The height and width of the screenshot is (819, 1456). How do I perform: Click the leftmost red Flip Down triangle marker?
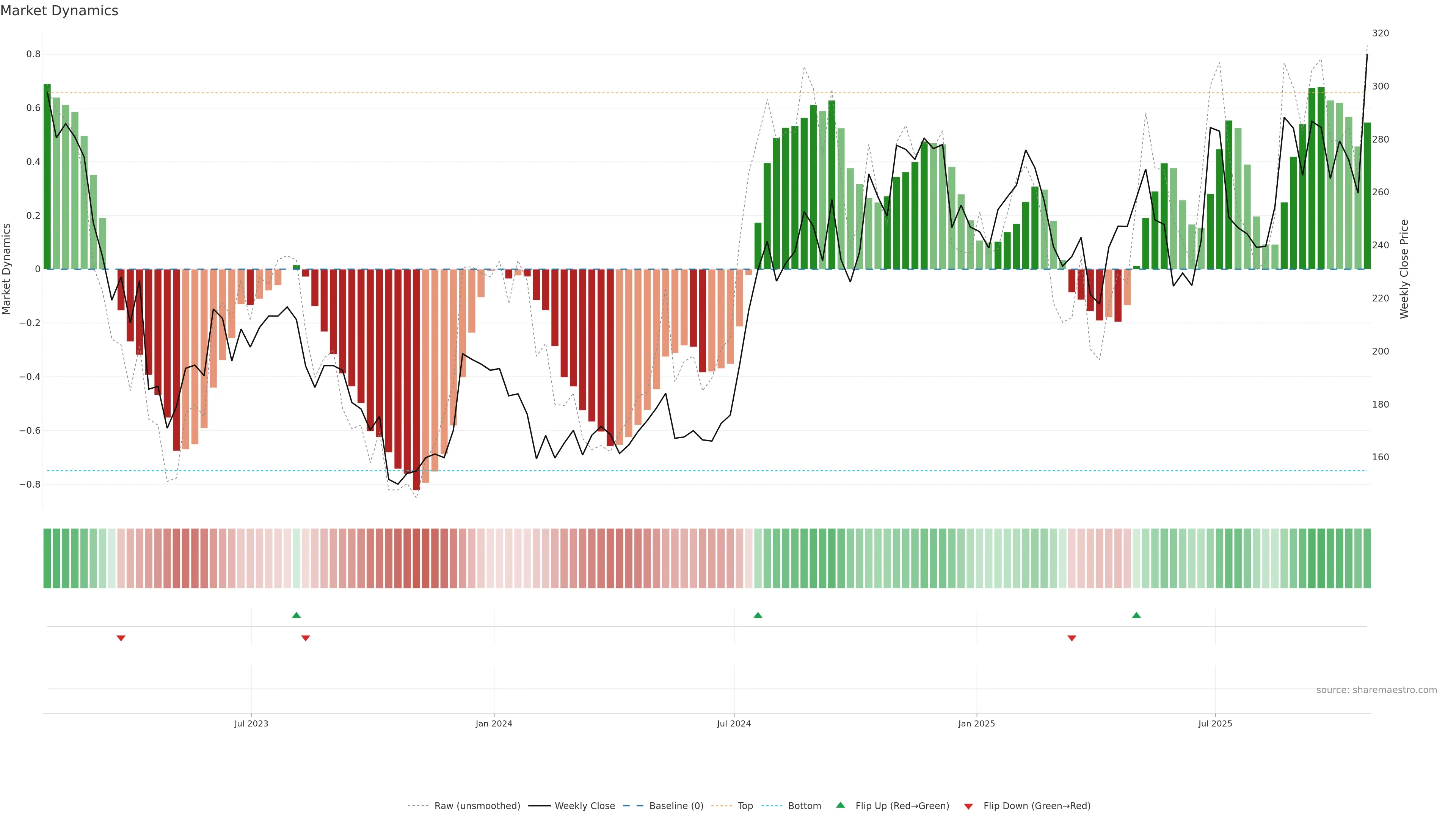(121, 638)
